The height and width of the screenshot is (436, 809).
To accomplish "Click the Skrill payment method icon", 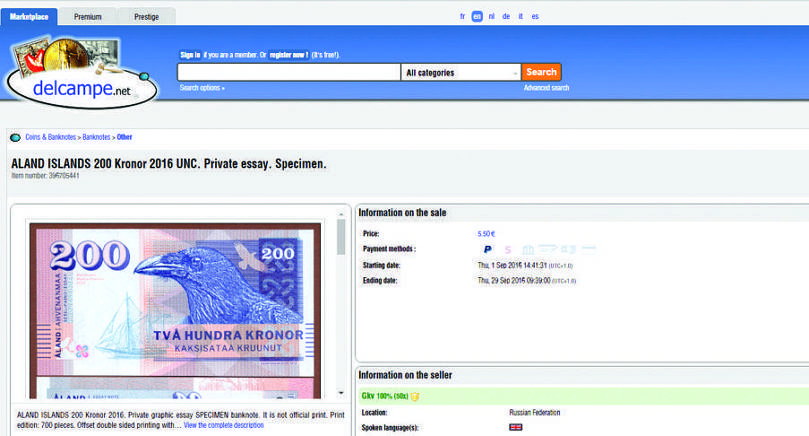I will 508,250.
